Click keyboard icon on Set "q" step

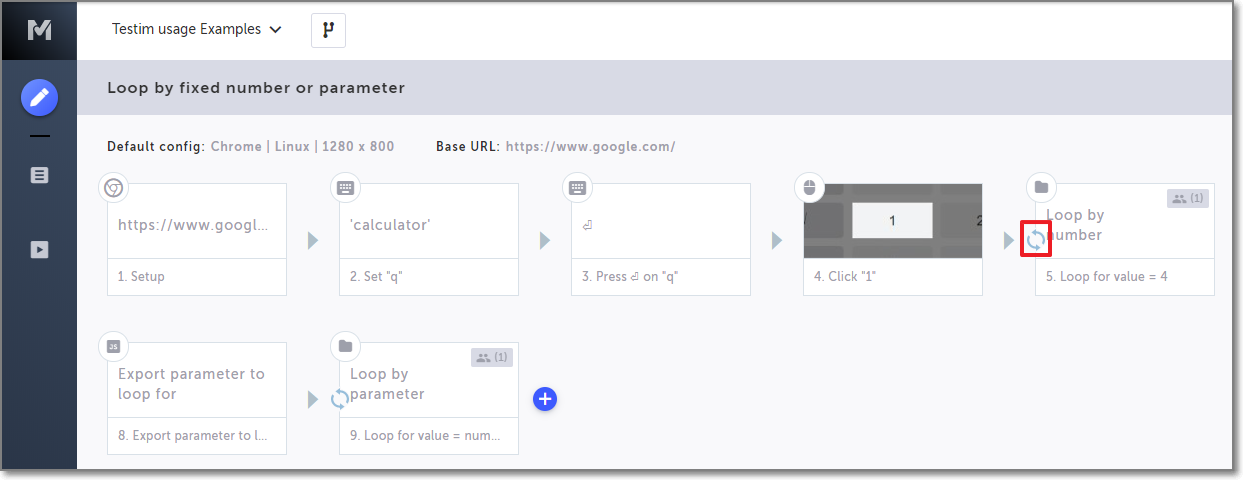(x=345, y=187)
